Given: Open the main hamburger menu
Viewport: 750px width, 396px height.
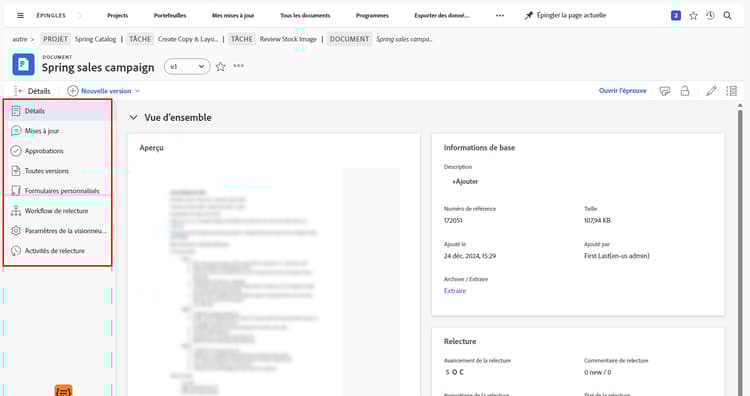Looking at the screenshot, I should pos(20,15).
